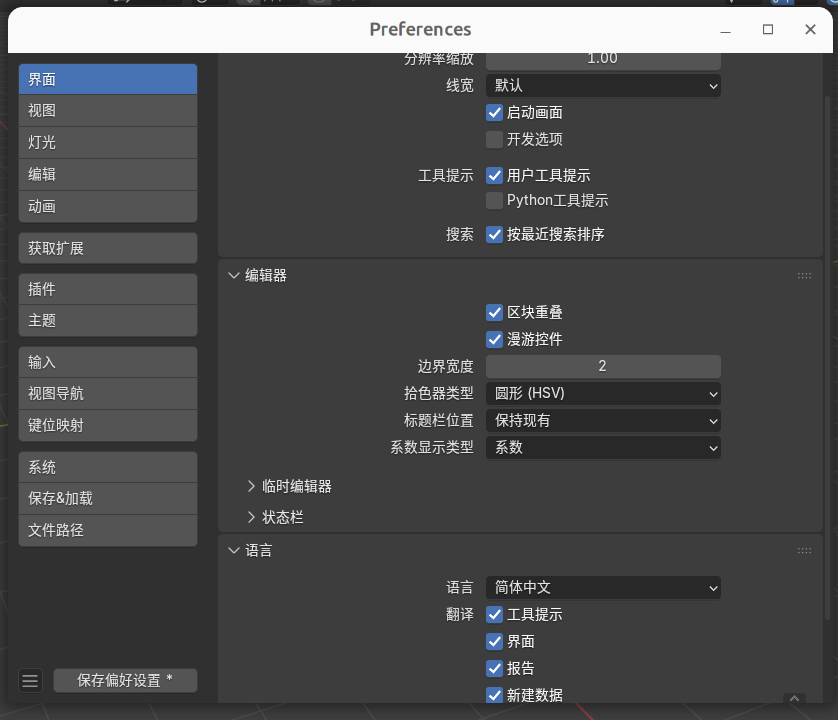Open the 语言 dropdown showing 简体中文
838x720 pixels.
[603, 587]
